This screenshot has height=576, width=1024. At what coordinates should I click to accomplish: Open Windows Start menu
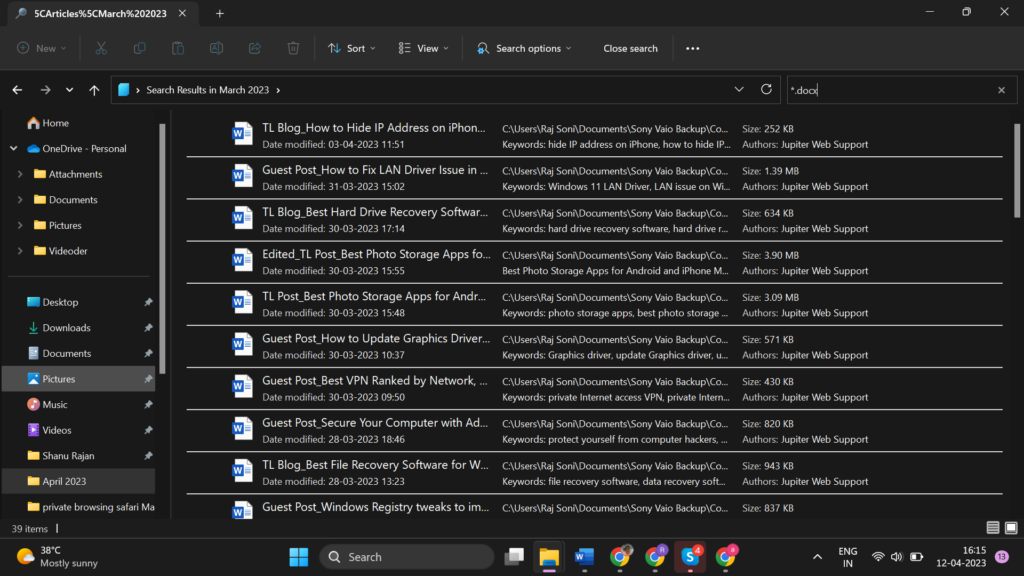(298, 557)
